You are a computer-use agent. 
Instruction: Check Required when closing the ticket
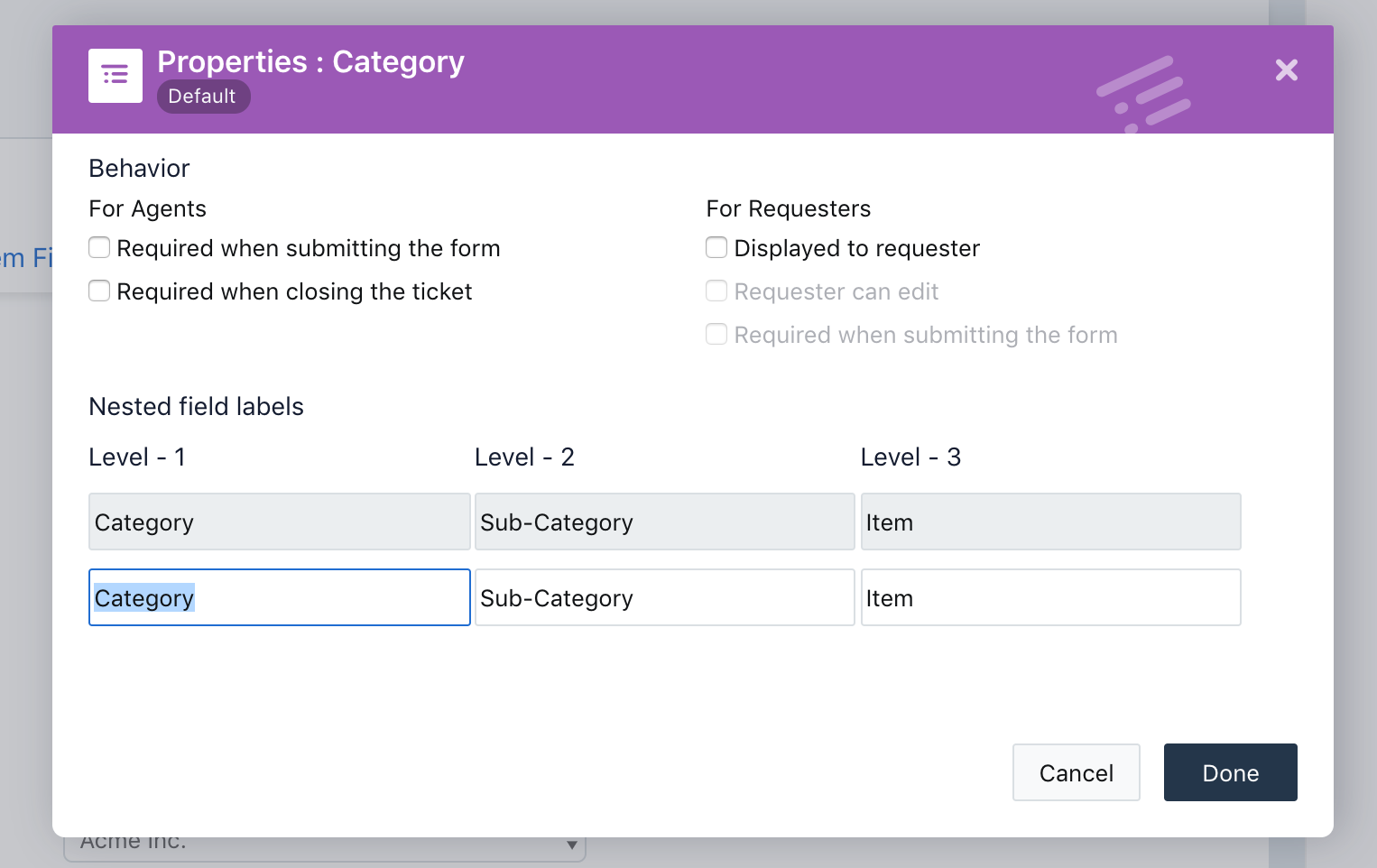(99, 291)
